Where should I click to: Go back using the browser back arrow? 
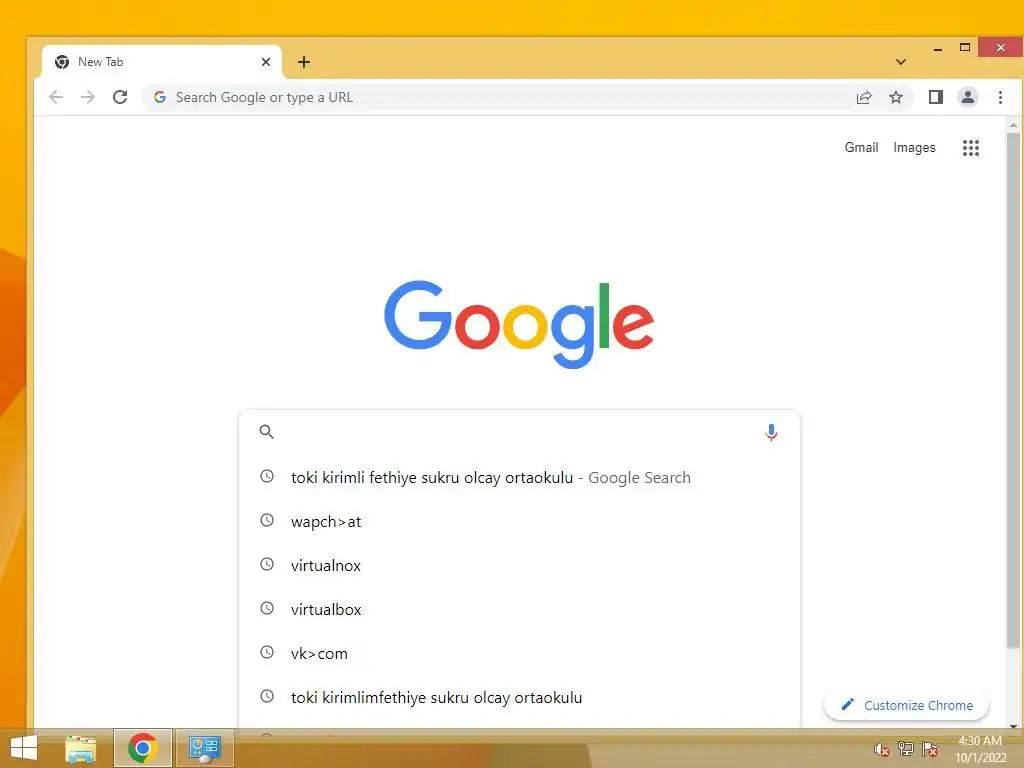click(x=56, y=97)
